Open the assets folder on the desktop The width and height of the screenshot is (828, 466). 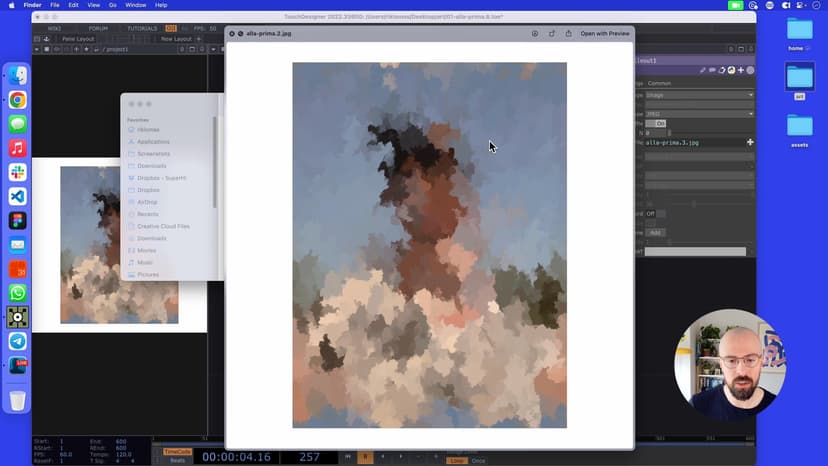tap(799, 128)
